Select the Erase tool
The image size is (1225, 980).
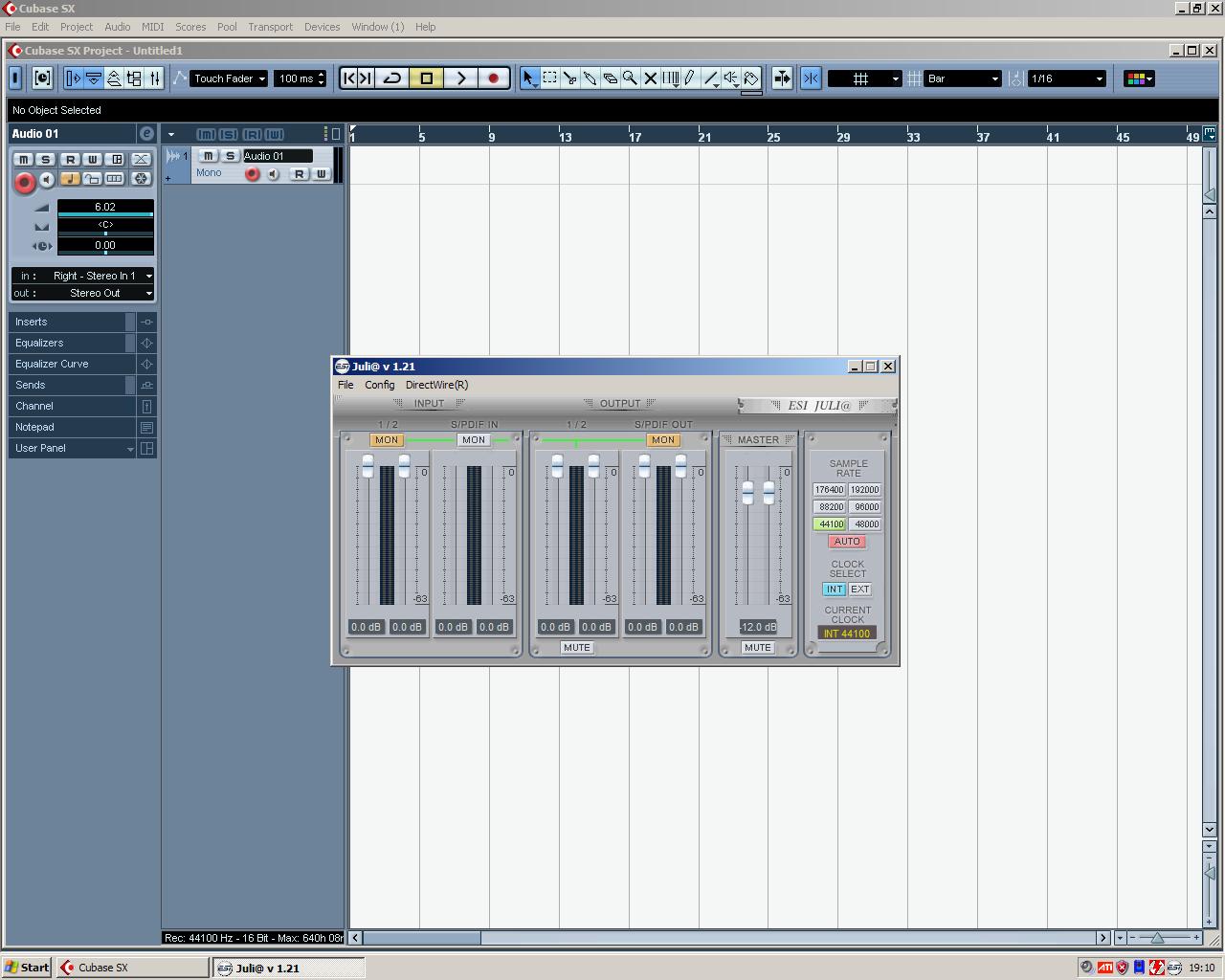(611, 78)
